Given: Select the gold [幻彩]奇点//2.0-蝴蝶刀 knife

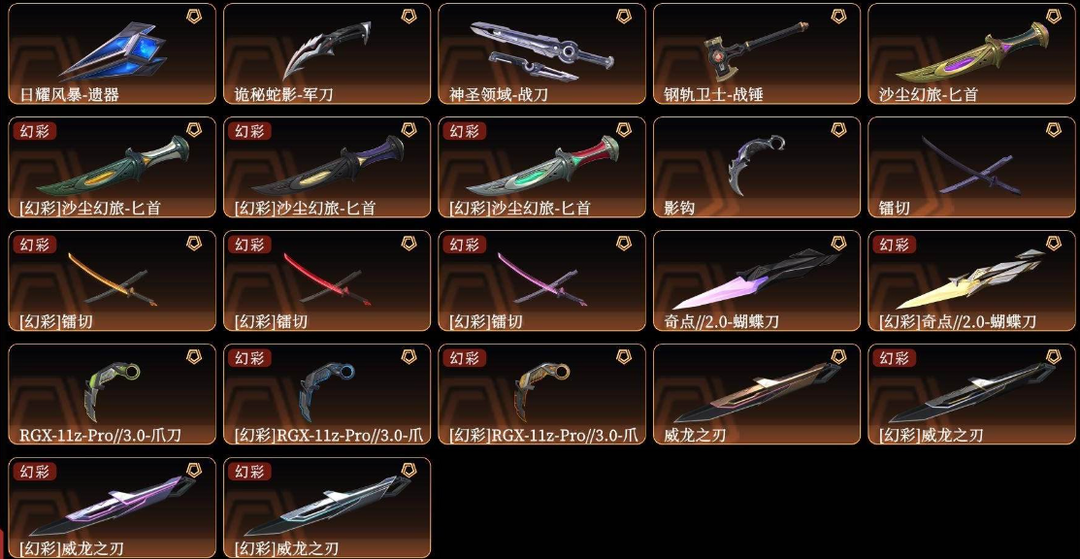Looking at the screenshot, I should [971, 281].
